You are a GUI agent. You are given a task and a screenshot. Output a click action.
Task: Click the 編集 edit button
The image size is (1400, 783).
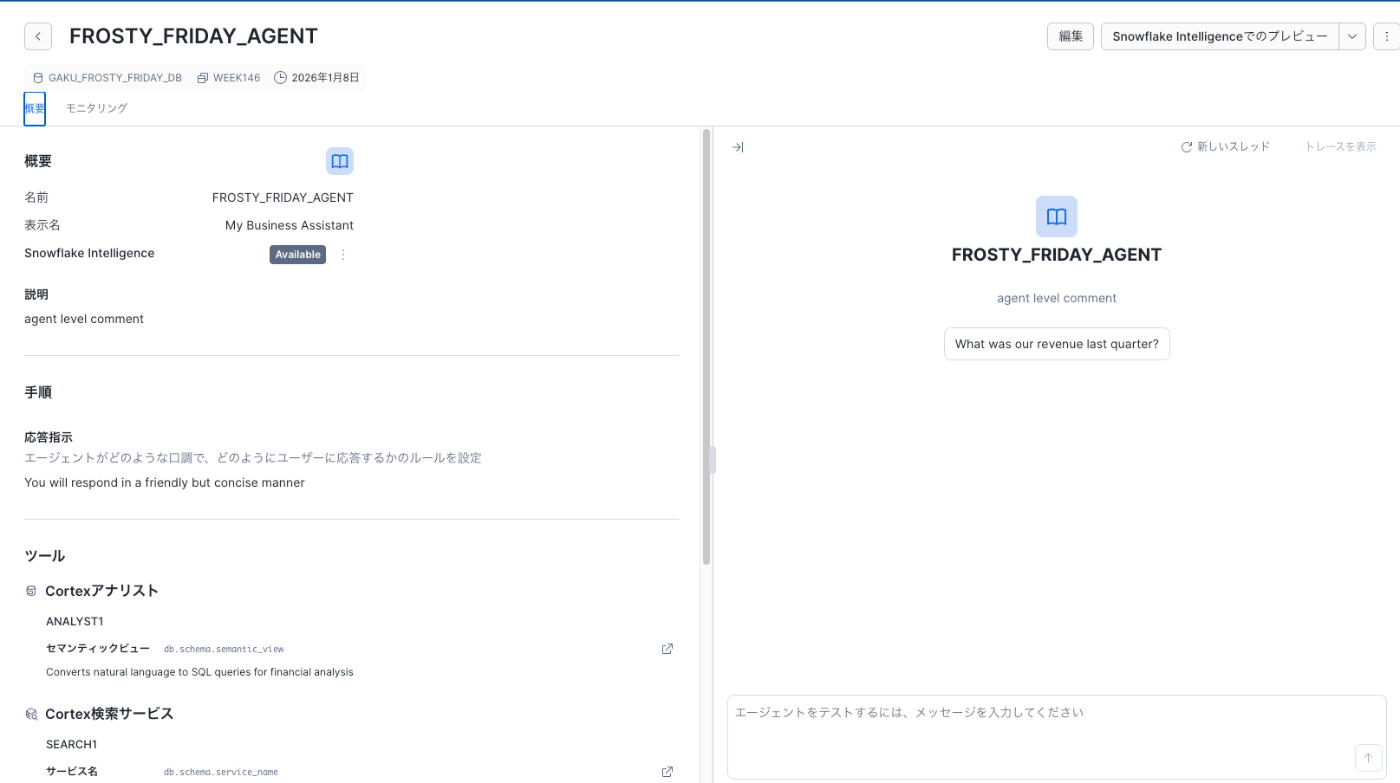point(1070,36)
